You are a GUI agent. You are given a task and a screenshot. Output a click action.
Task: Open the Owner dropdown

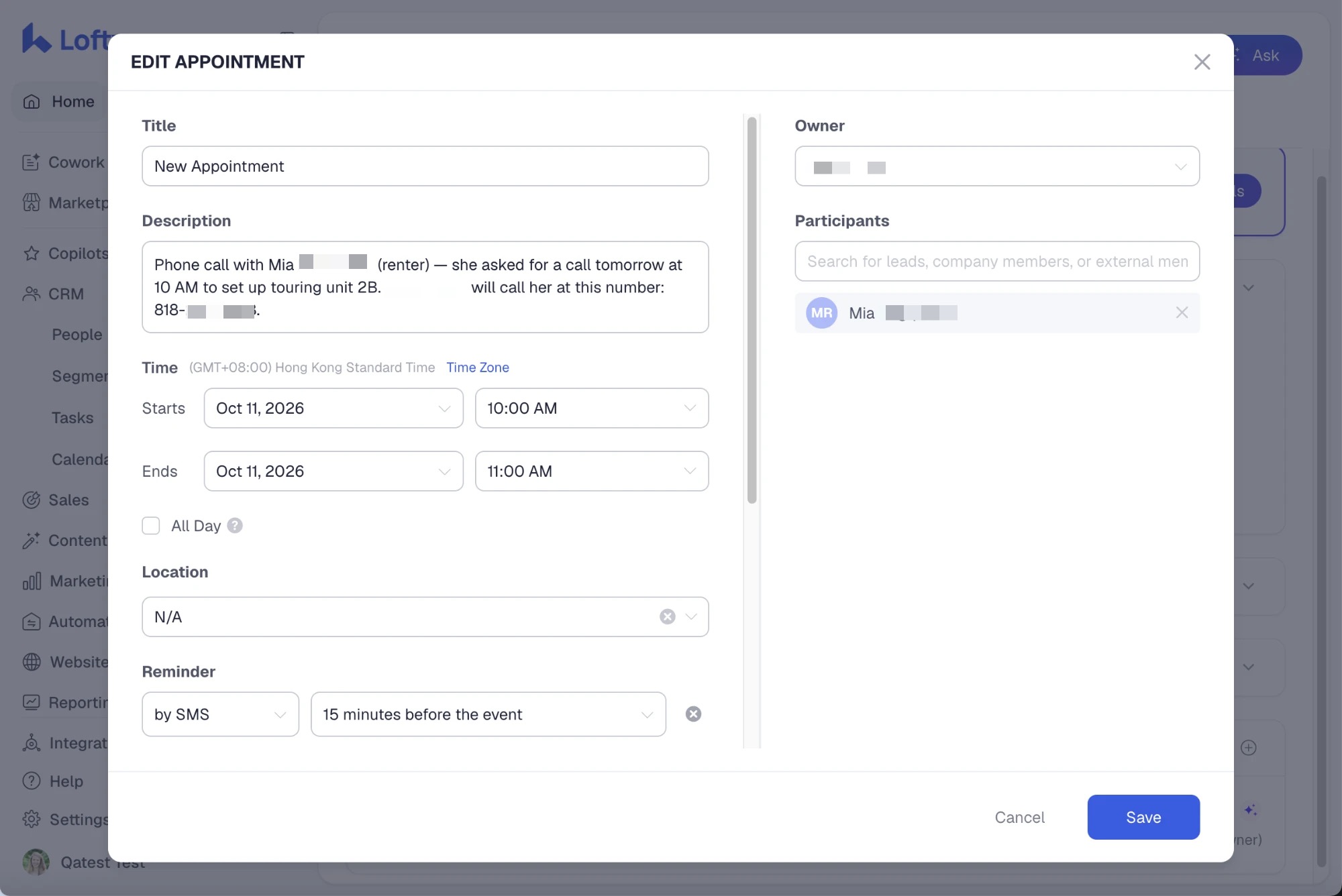point(997,166)
